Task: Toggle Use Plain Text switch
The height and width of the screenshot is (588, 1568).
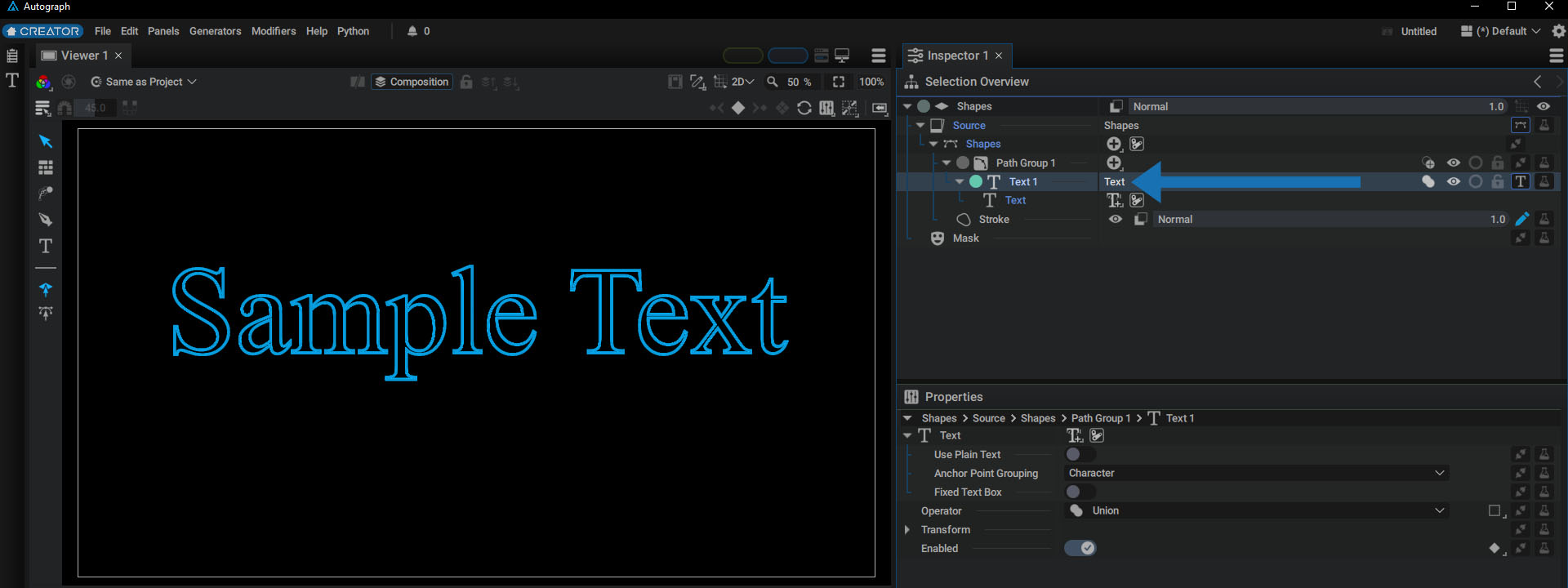Action: point(1080,454)
